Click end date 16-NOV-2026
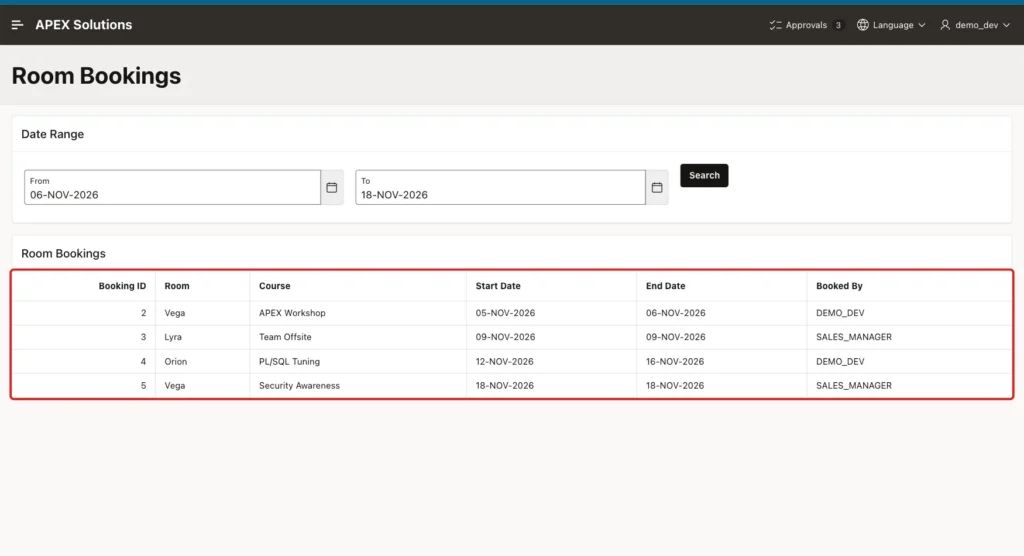The image size is (1024, 556). coord(675,361)
